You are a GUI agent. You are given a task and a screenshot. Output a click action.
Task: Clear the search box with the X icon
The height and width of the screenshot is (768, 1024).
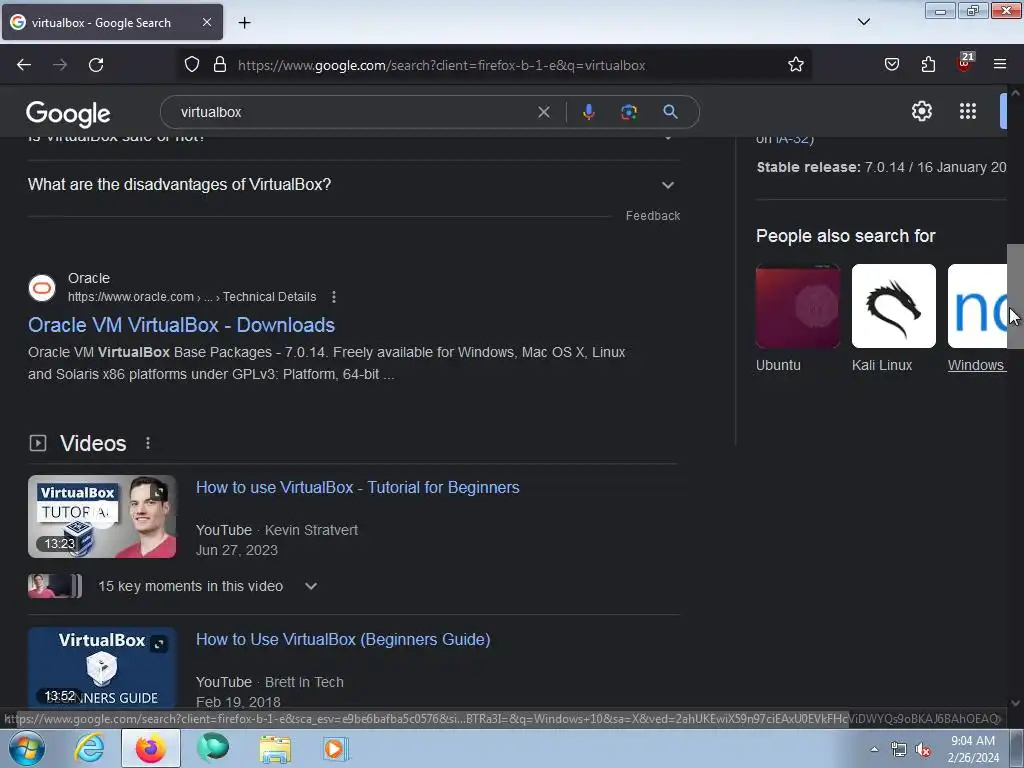coord(543,112)
